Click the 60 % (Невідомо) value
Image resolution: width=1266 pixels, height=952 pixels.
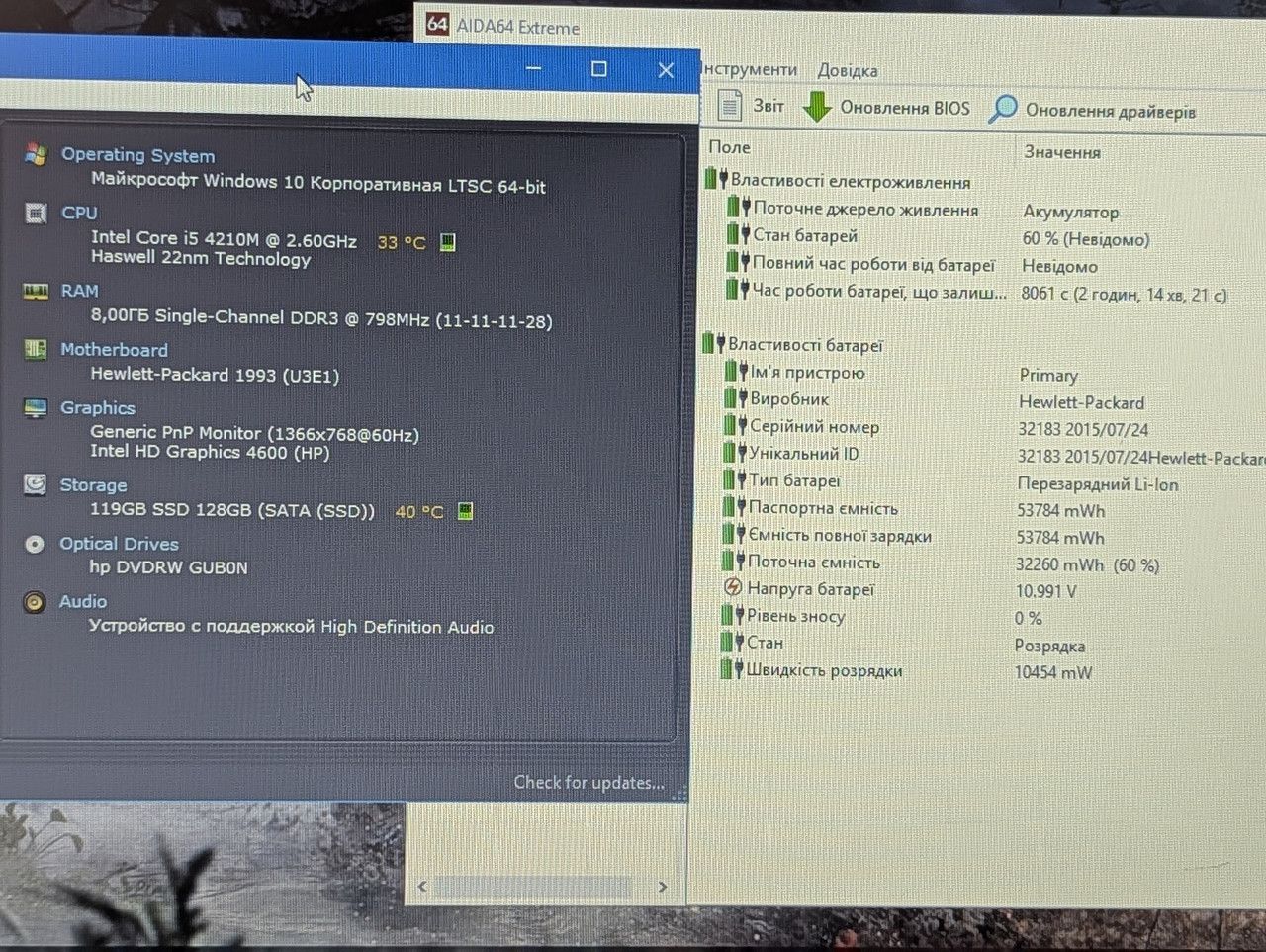1086,239
